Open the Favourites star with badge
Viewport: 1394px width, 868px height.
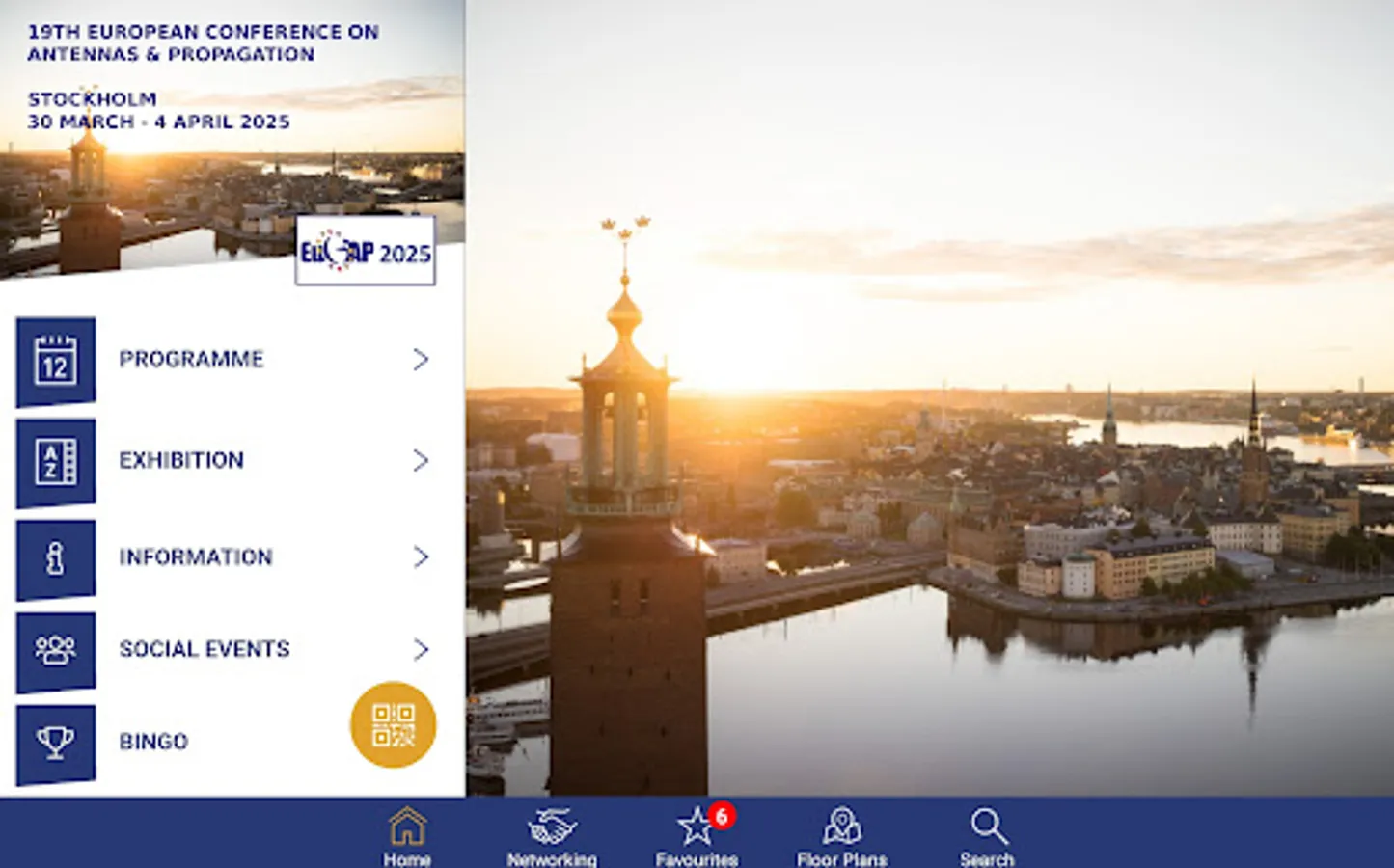697,827
